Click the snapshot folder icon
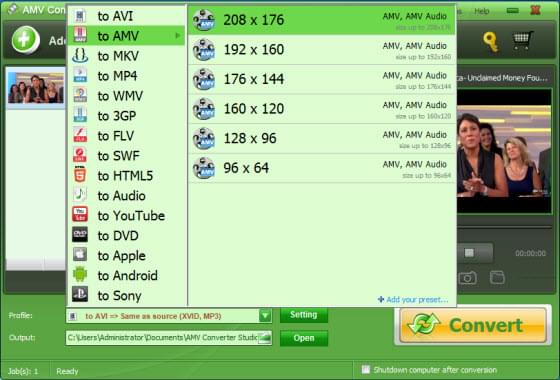Image resolution: width=560 pixels, height=380 pixels. [497, 277]
